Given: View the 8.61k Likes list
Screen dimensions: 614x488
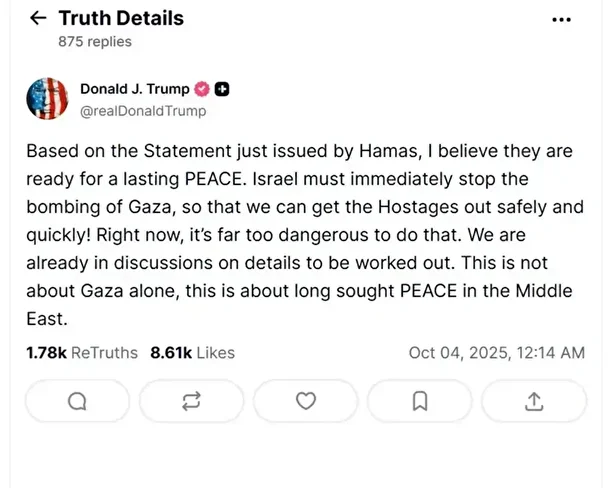Looking at the screenshot, I should pos(192,352).
